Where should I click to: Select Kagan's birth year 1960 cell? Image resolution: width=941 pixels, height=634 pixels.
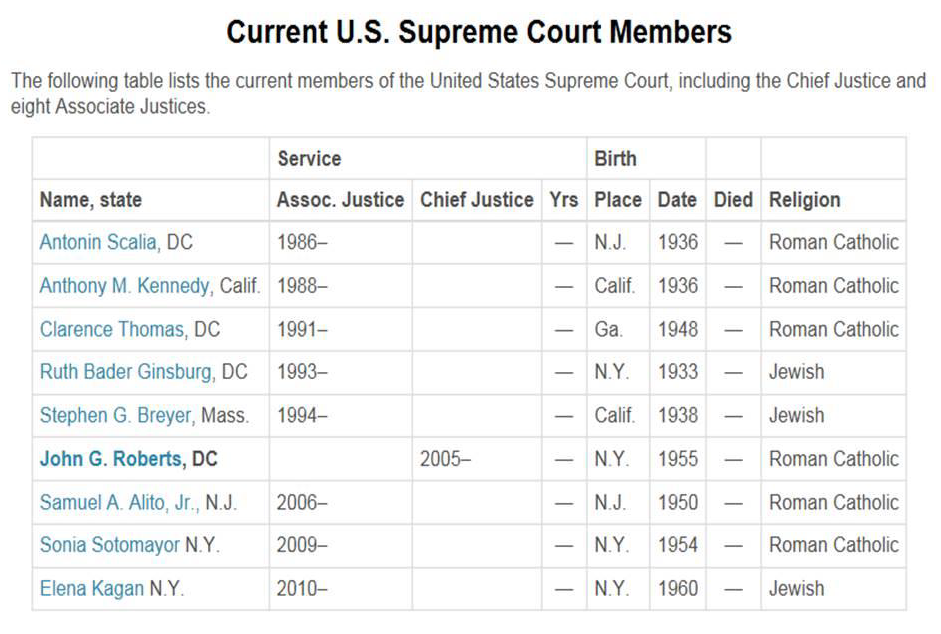coord(678,588)
